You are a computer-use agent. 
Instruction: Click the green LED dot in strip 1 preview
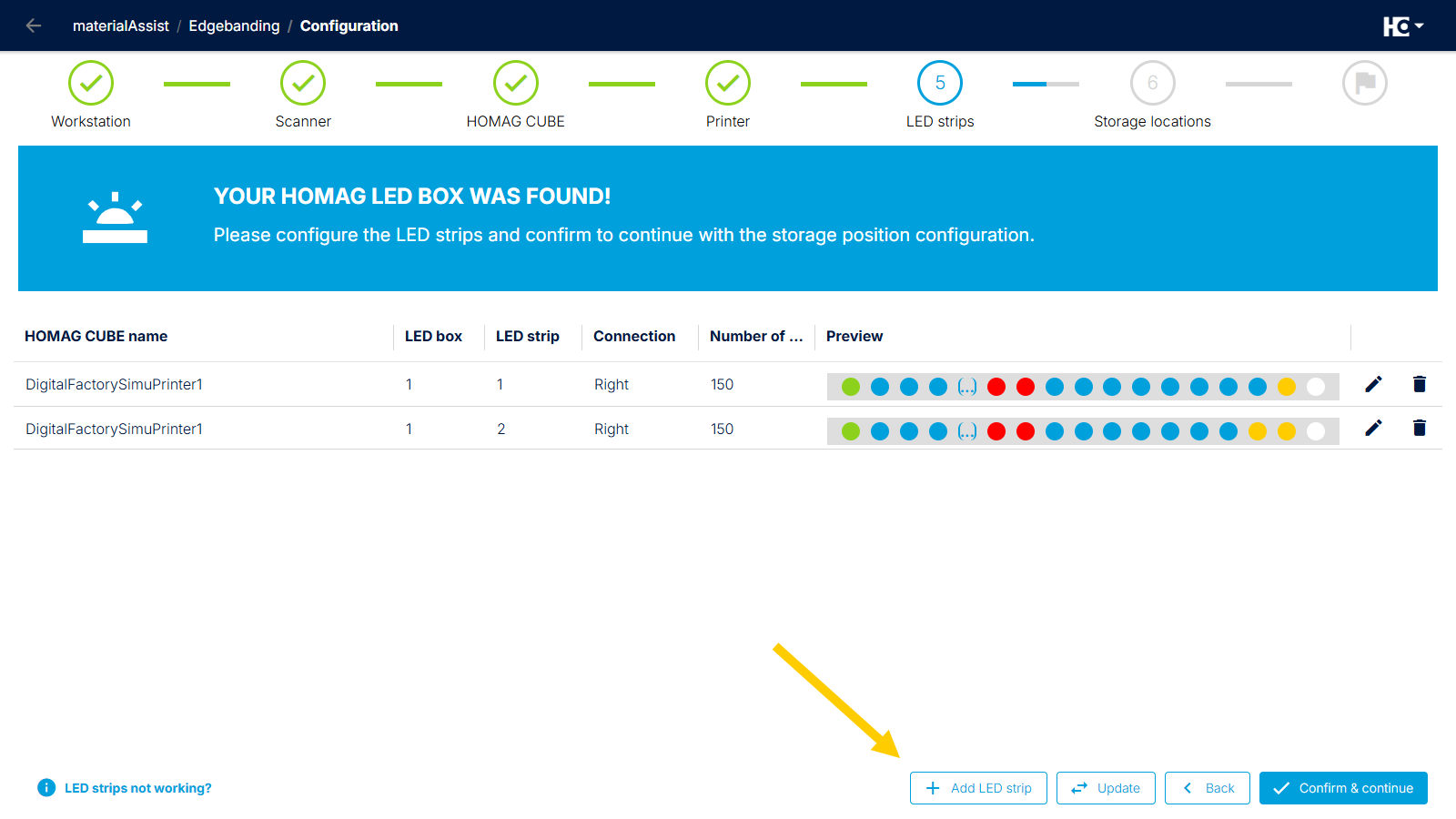pos(851,387)
